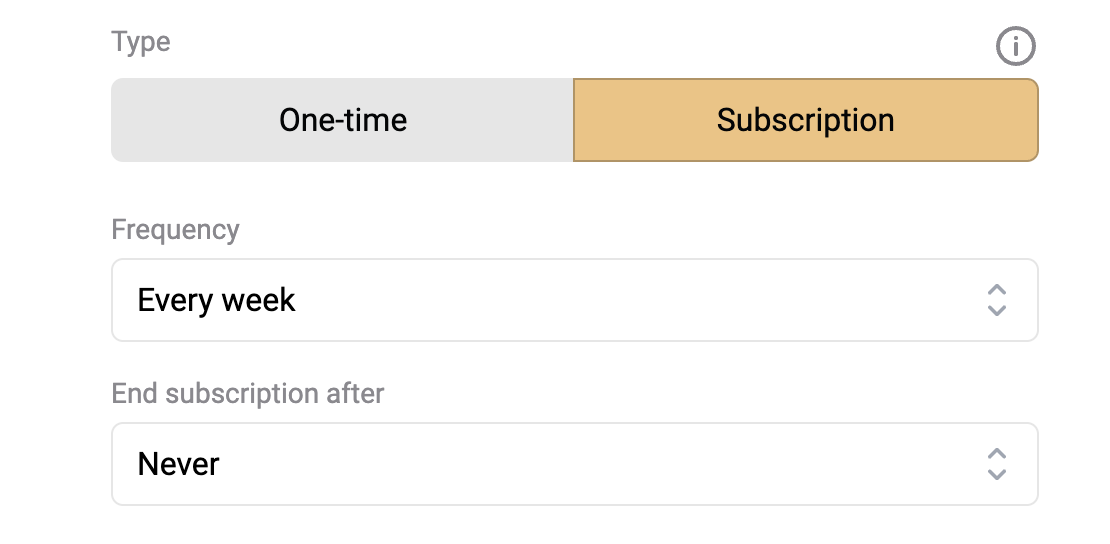Click the down chevron in Frequency field
Screen dimensions: 1110x544
tap(997, 310)
